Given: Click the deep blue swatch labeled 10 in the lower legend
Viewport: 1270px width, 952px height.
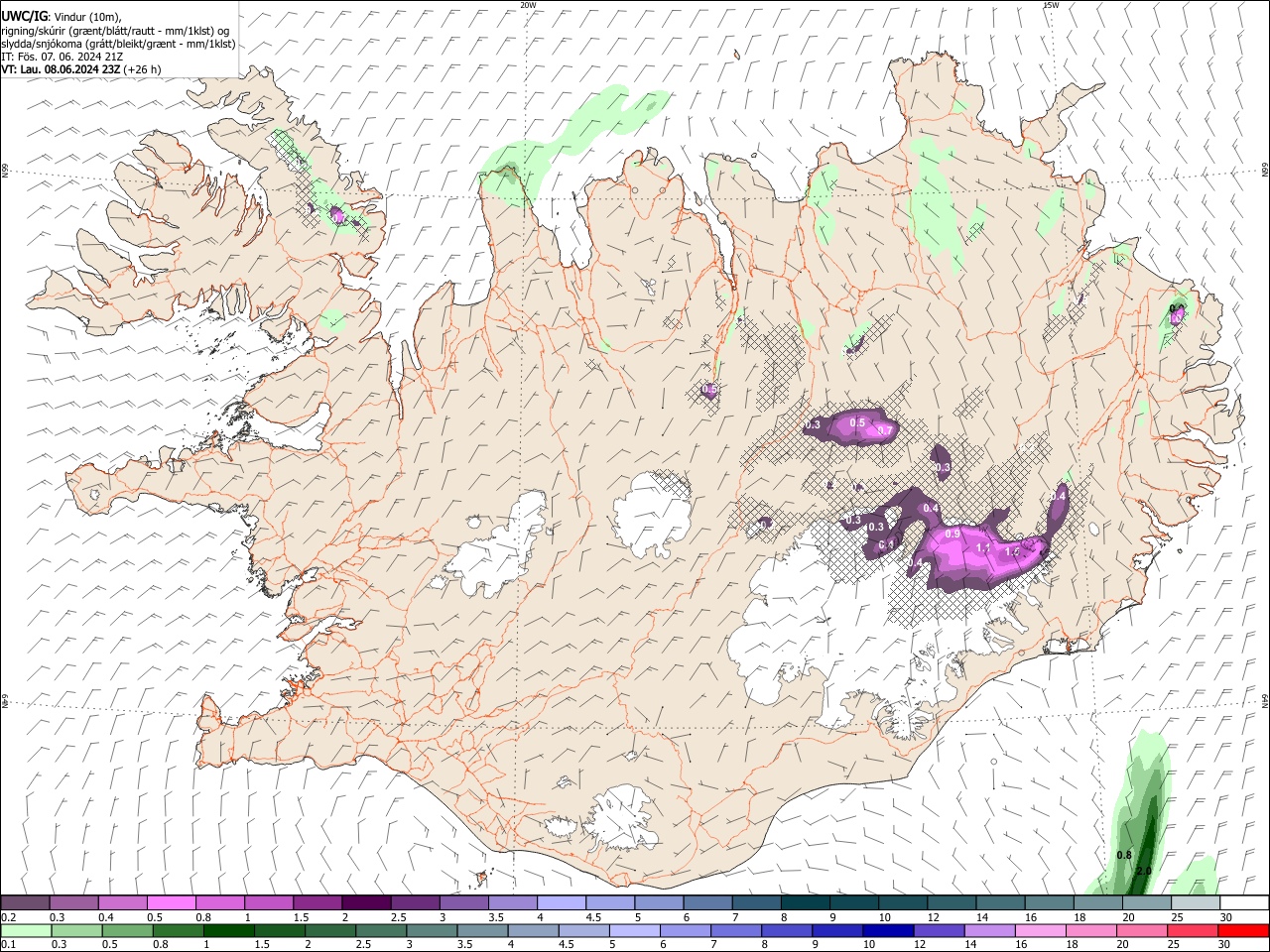Looking at the screenshot, I should tap(887, 931).
